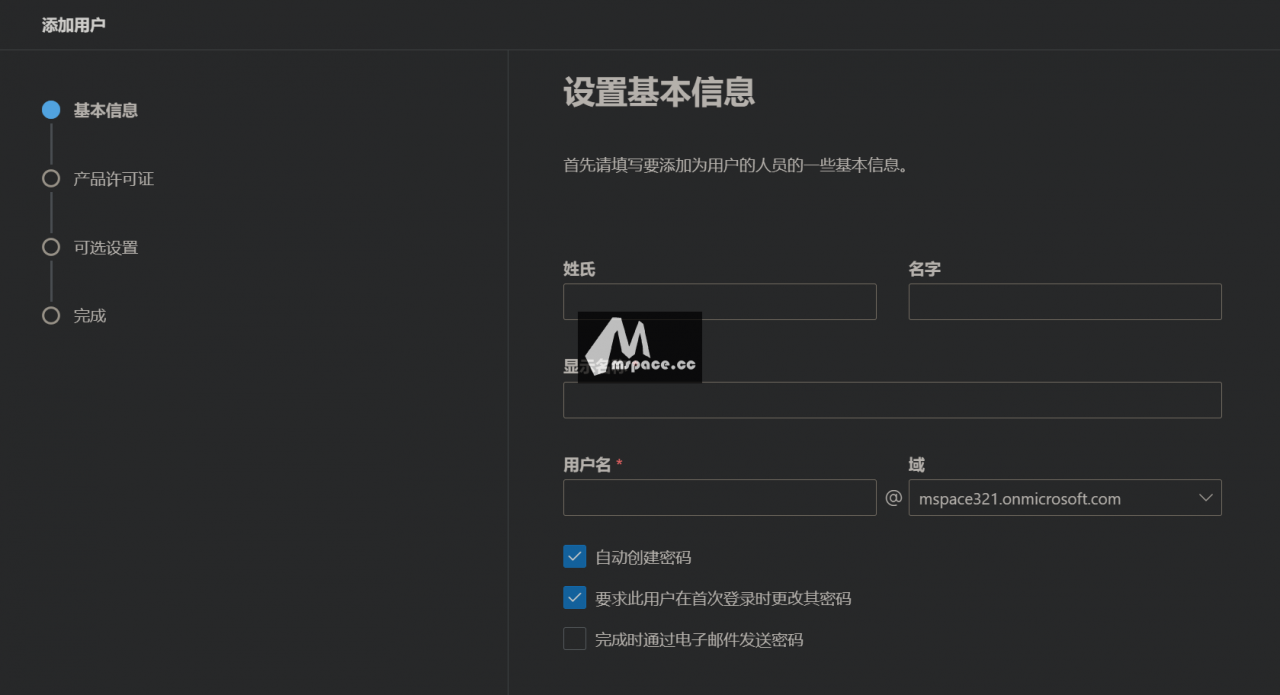
Task: Check 完成时通过电子邮件发送密码 checkbox
Action: (x=574, y=639)
